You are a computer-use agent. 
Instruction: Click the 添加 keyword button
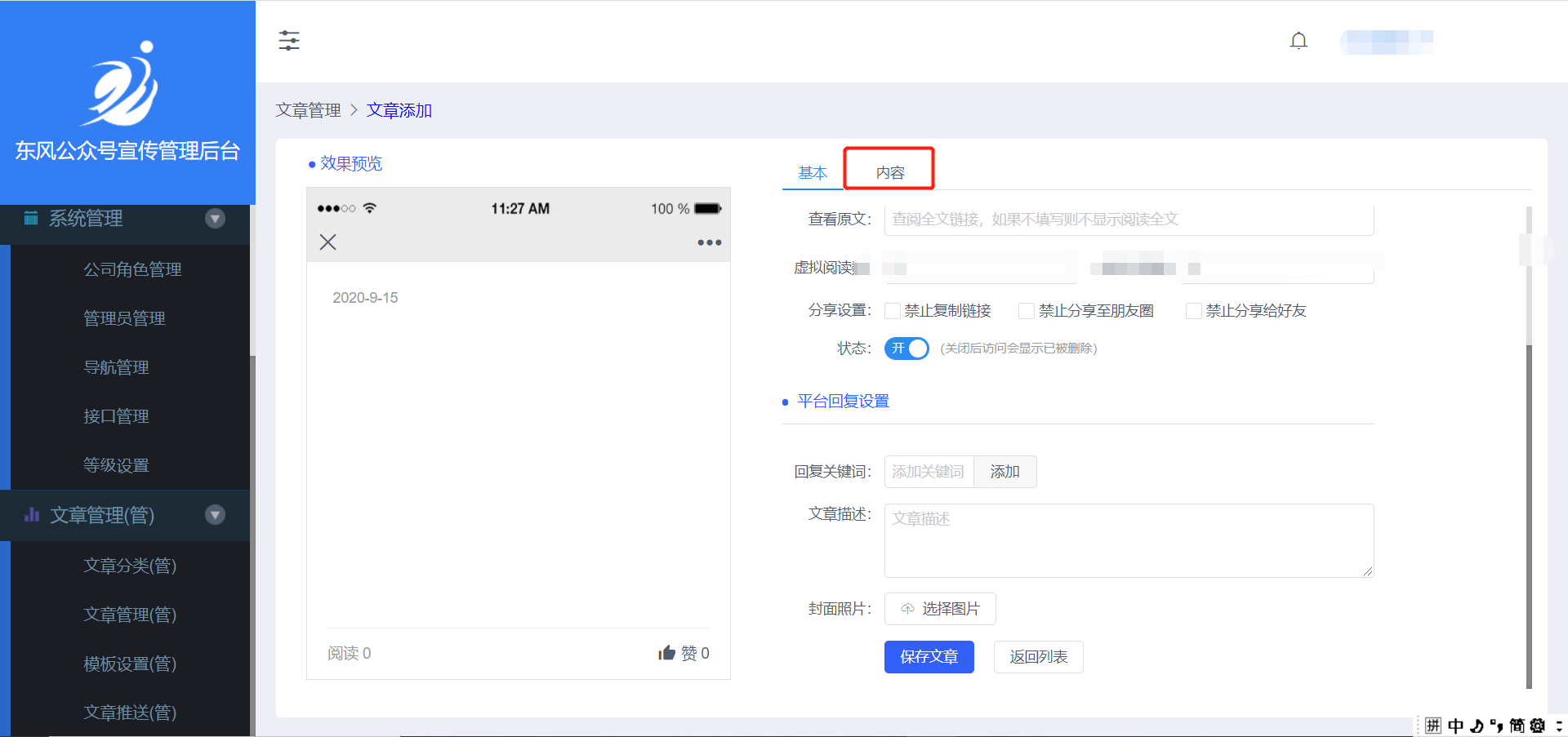(x=1005, y=472)
